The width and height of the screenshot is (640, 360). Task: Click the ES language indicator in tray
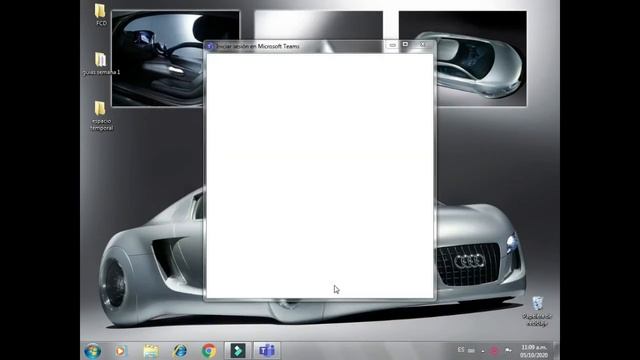[x=461, y=350]
